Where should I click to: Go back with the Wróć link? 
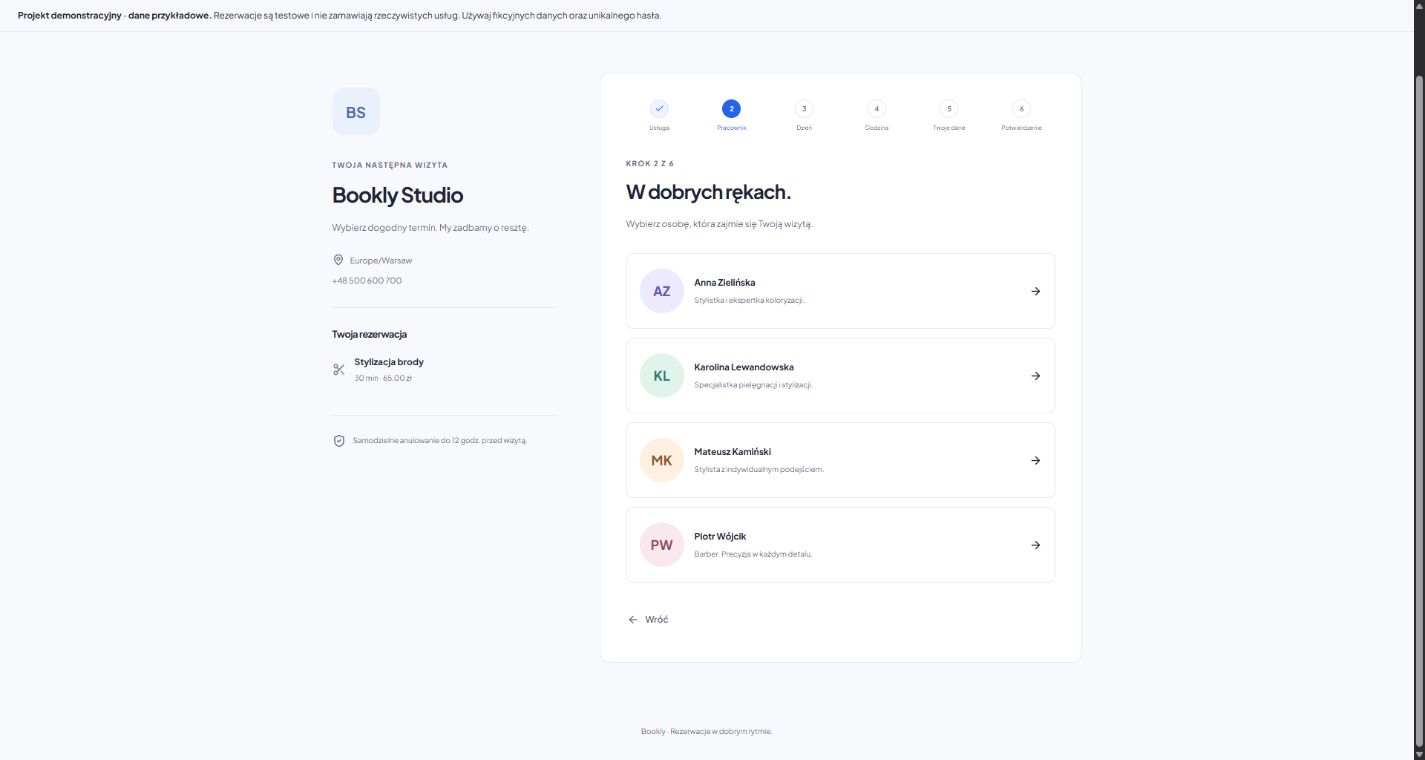point(648,620)
